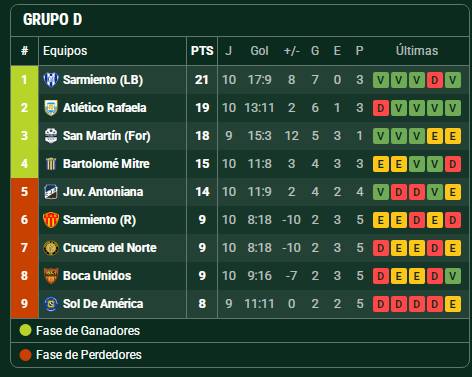Open the Atlético Rafaela team name link
The height and width of the screenshot is (377, 472).
point(104,108)
